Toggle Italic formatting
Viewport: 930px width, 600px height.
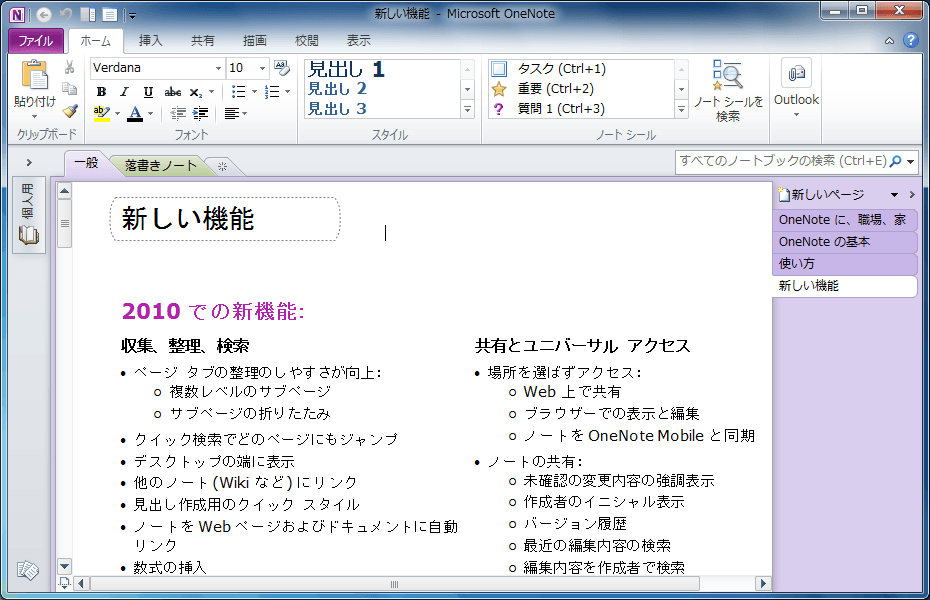point(124,92)
